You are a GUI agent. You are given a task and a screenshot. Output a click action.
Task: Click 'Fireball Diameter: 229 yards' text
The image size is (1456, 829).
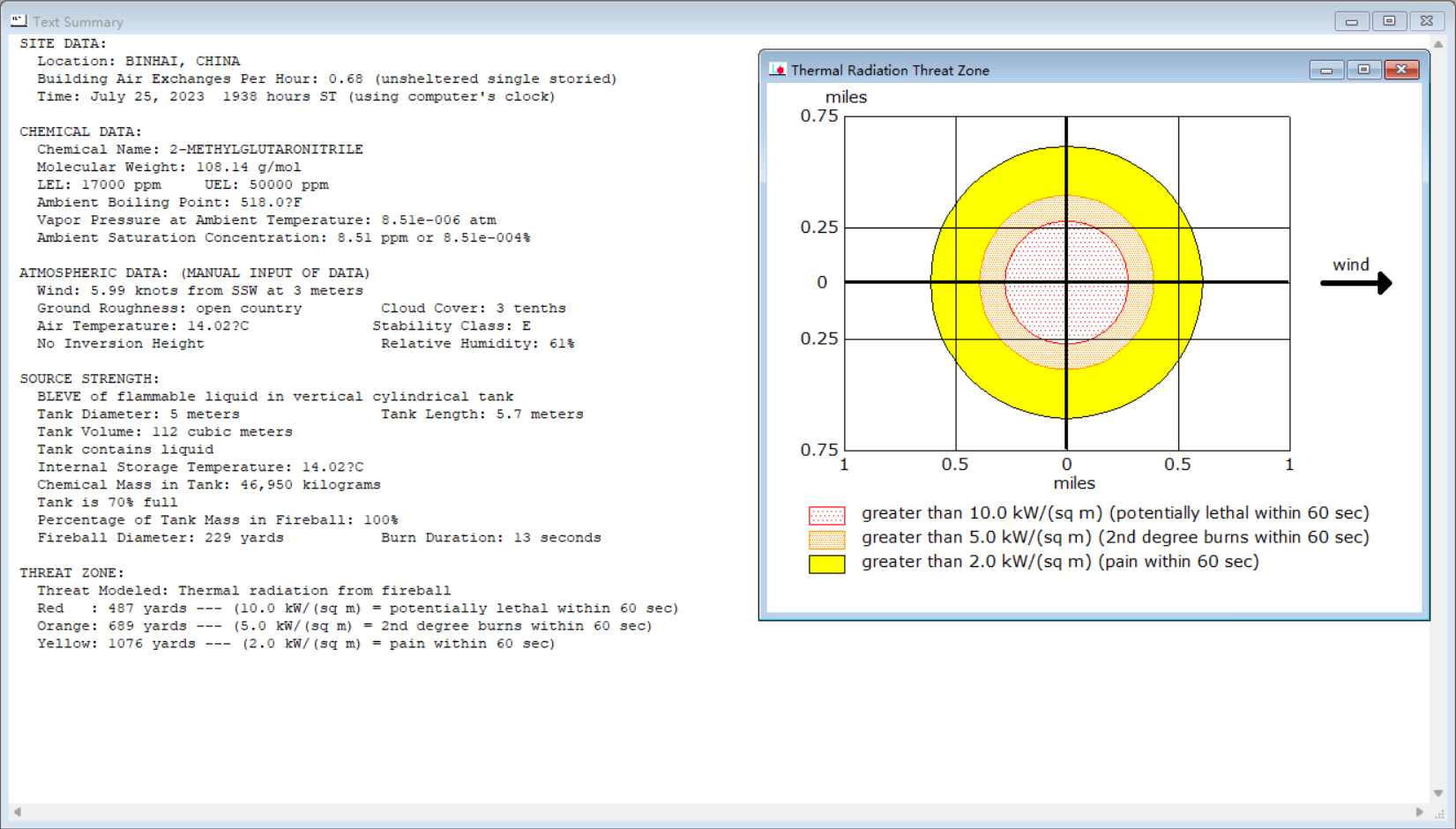[x=161, y=538]
